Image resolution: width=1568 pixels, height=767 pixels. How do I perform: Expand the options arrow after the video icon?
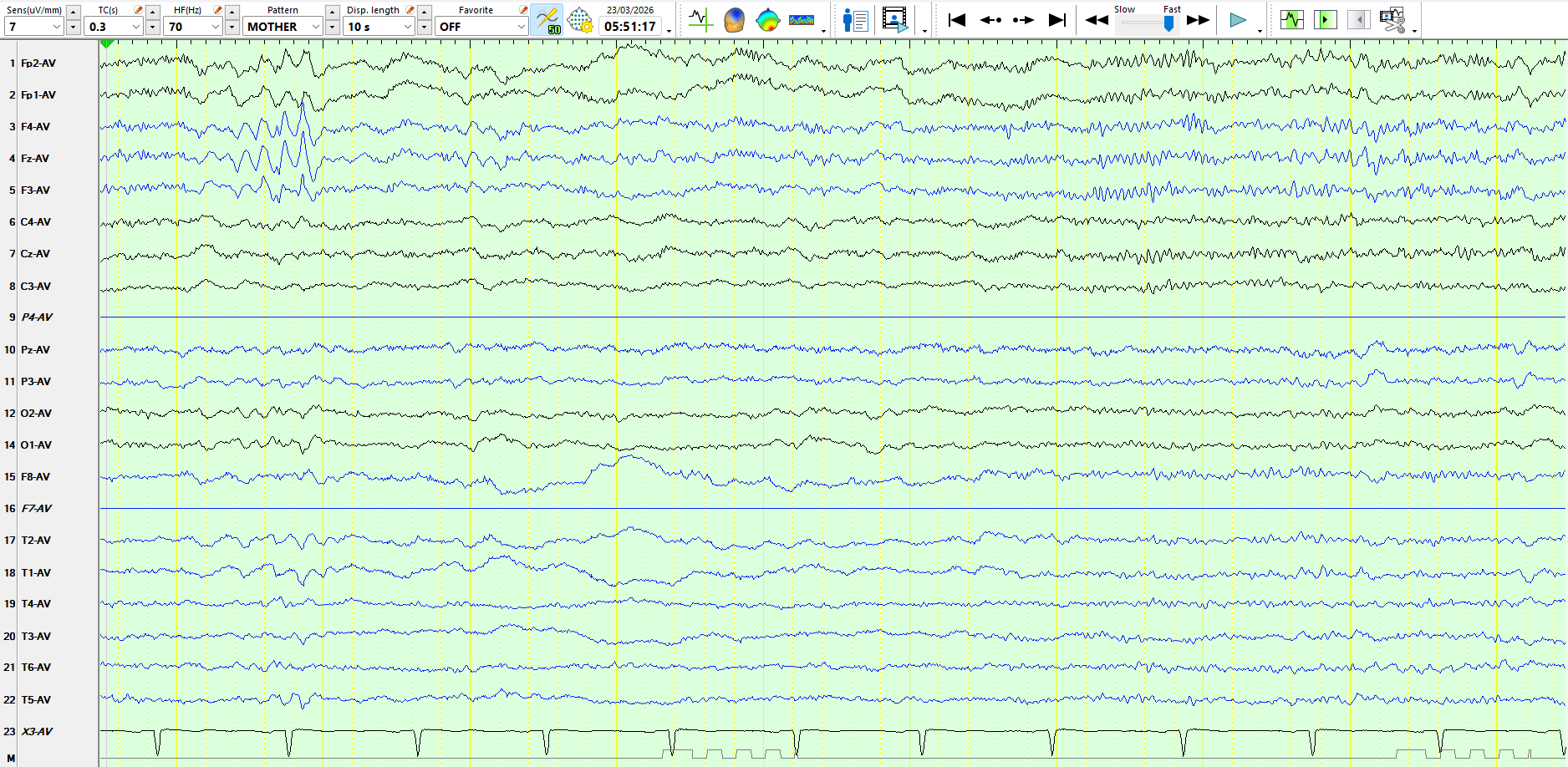tap(924, 31)
